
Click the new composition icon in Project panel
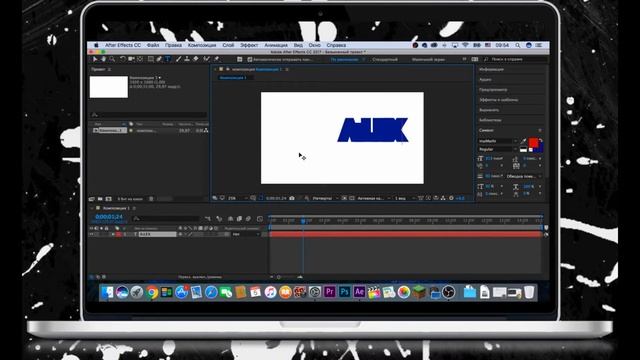(108, 199)
